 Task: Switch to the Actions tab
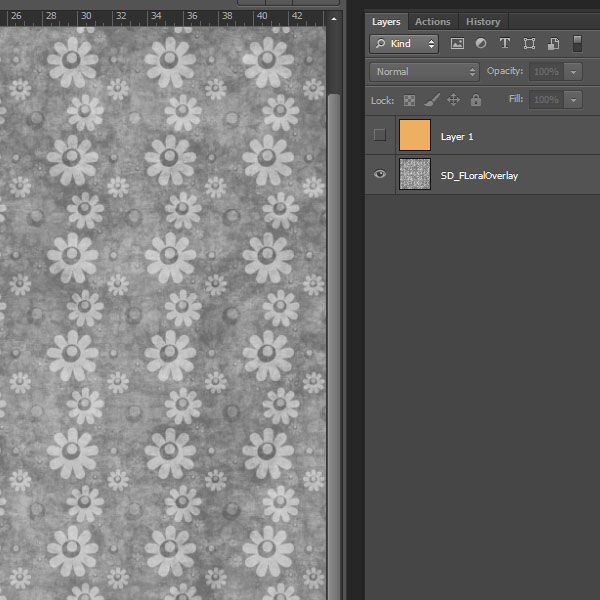coord(433,22)
